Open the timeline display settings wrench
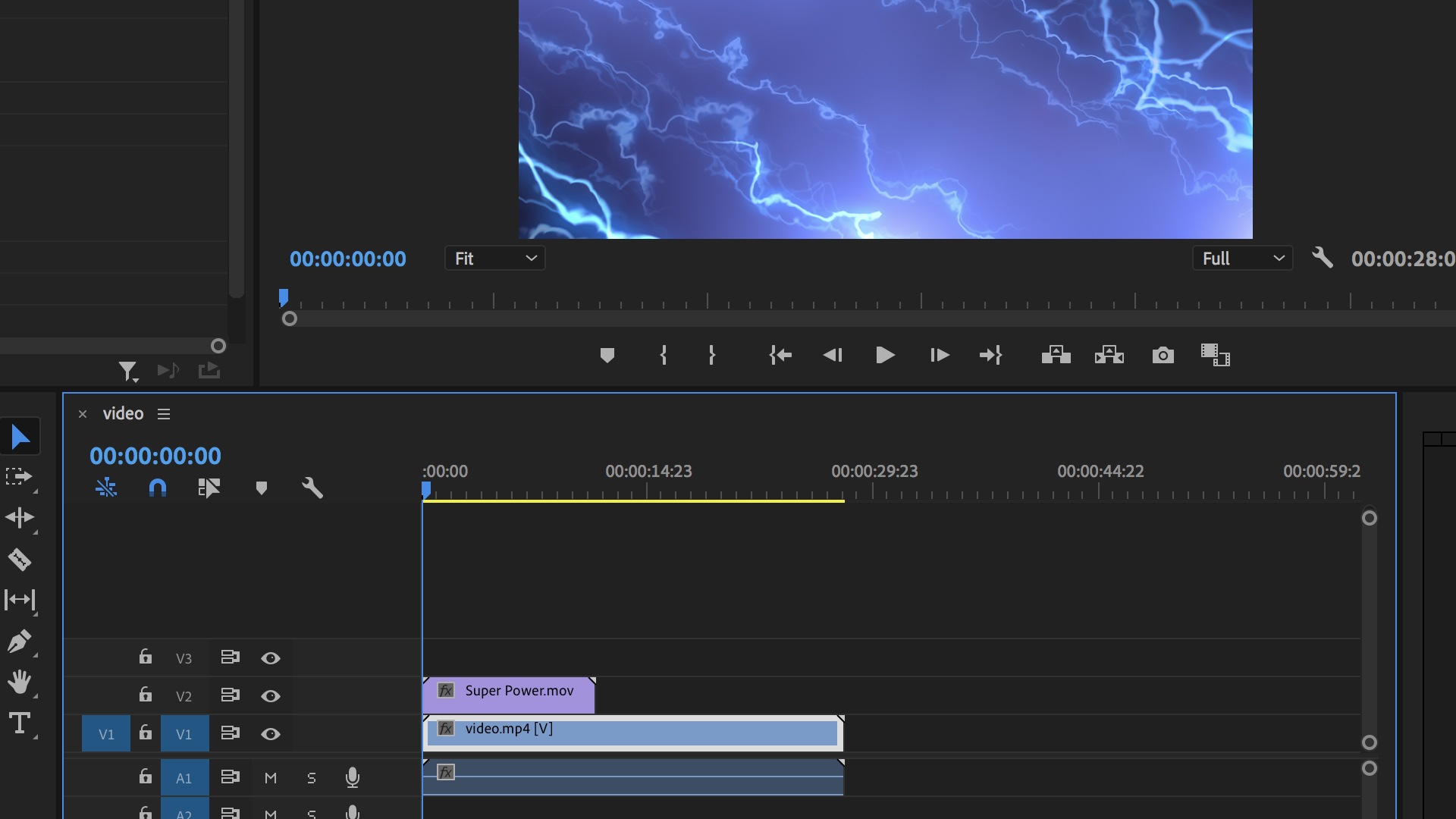1456x819 pixels. coord(312,488)
